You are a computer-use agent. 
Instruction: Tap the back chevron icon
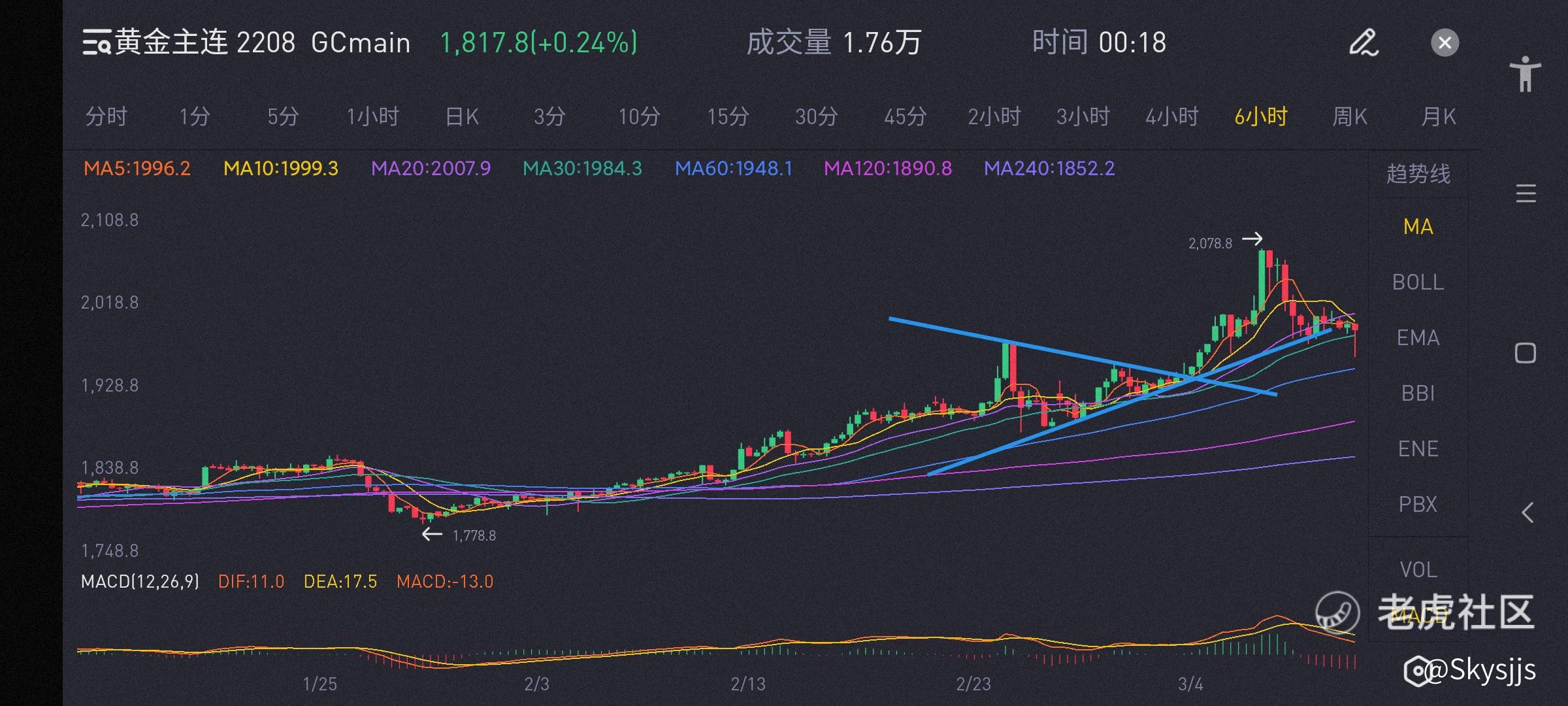(1527, 513)
